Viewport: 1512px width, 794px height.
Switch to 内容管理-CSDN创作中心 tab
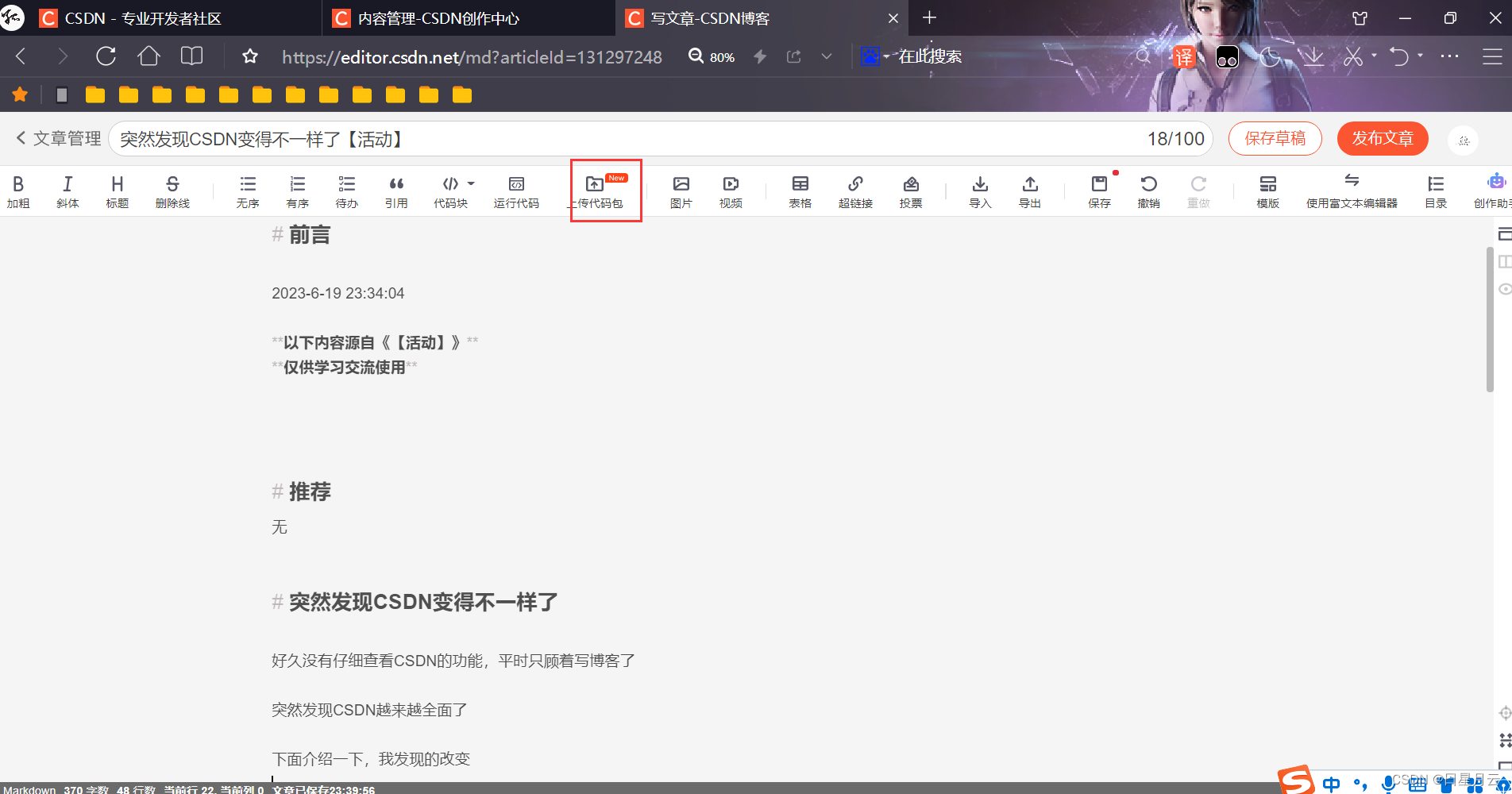click(x=469, y=18)
